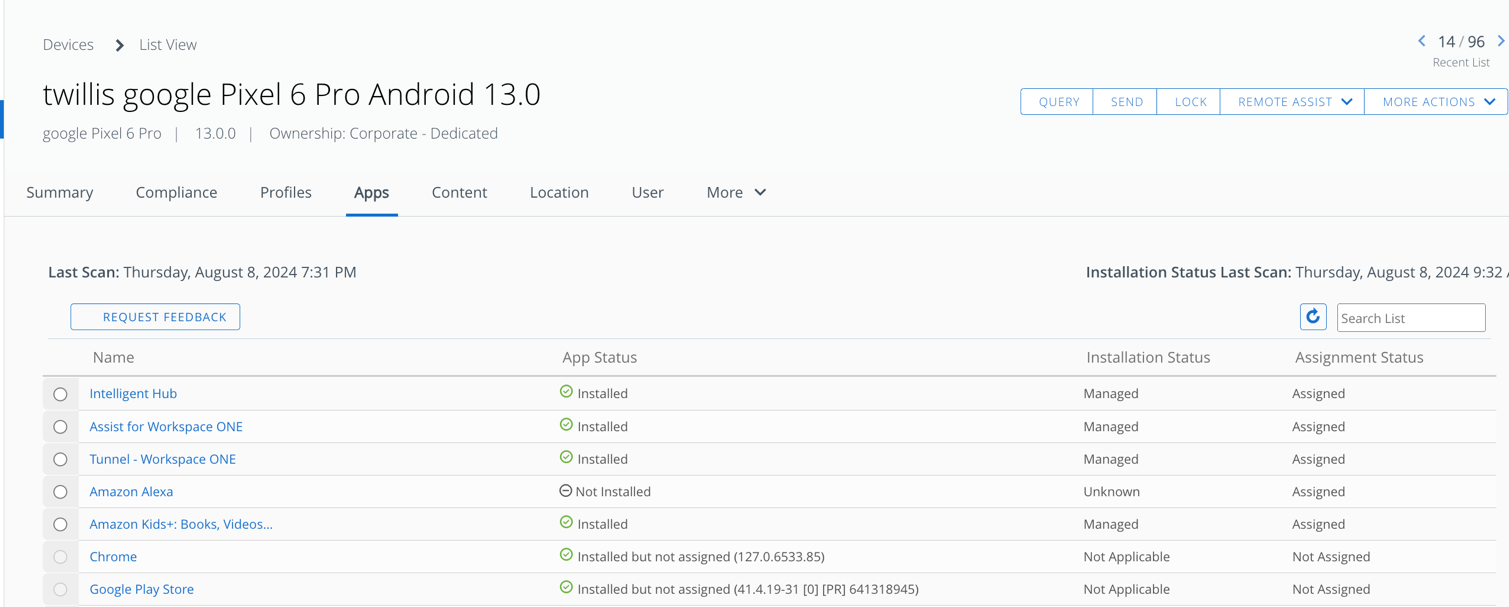
Task: Click the breadcrumb chevron after Devices
Action: pyautogui.click(x=119, y=45)
